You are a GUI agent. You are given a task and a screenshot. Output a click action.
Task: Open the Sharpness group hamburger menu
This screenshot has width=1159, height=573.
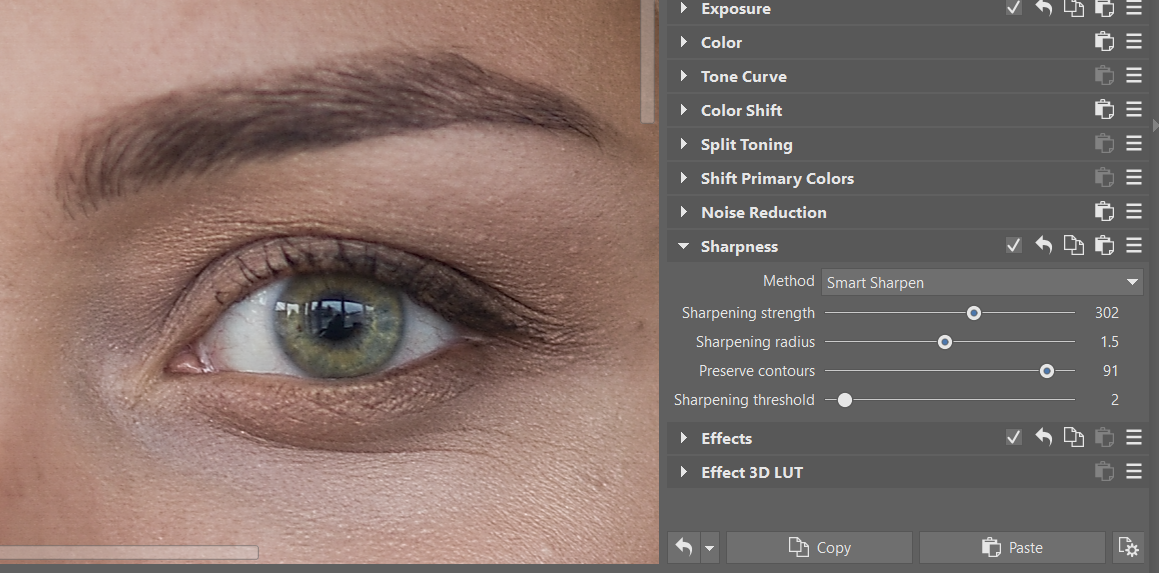click(x=1134, y=246)
